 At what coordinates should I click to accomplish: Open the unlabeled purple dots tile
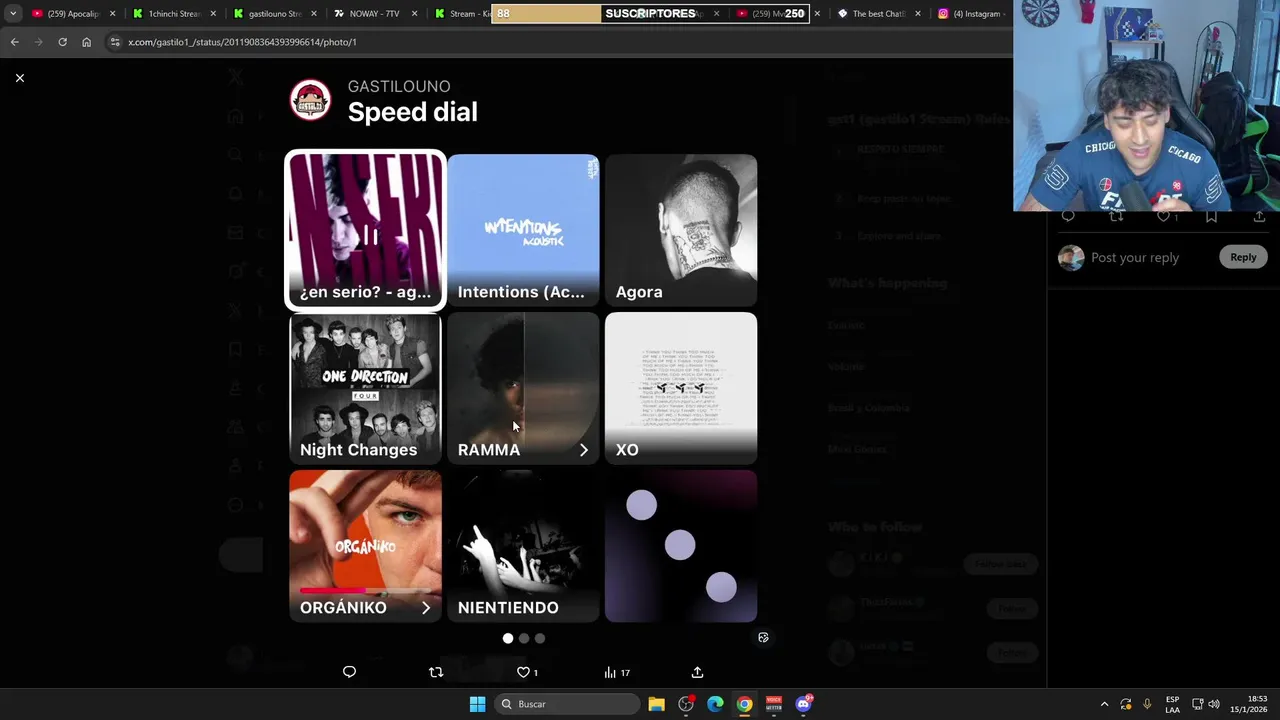click(x=681, y=546)
